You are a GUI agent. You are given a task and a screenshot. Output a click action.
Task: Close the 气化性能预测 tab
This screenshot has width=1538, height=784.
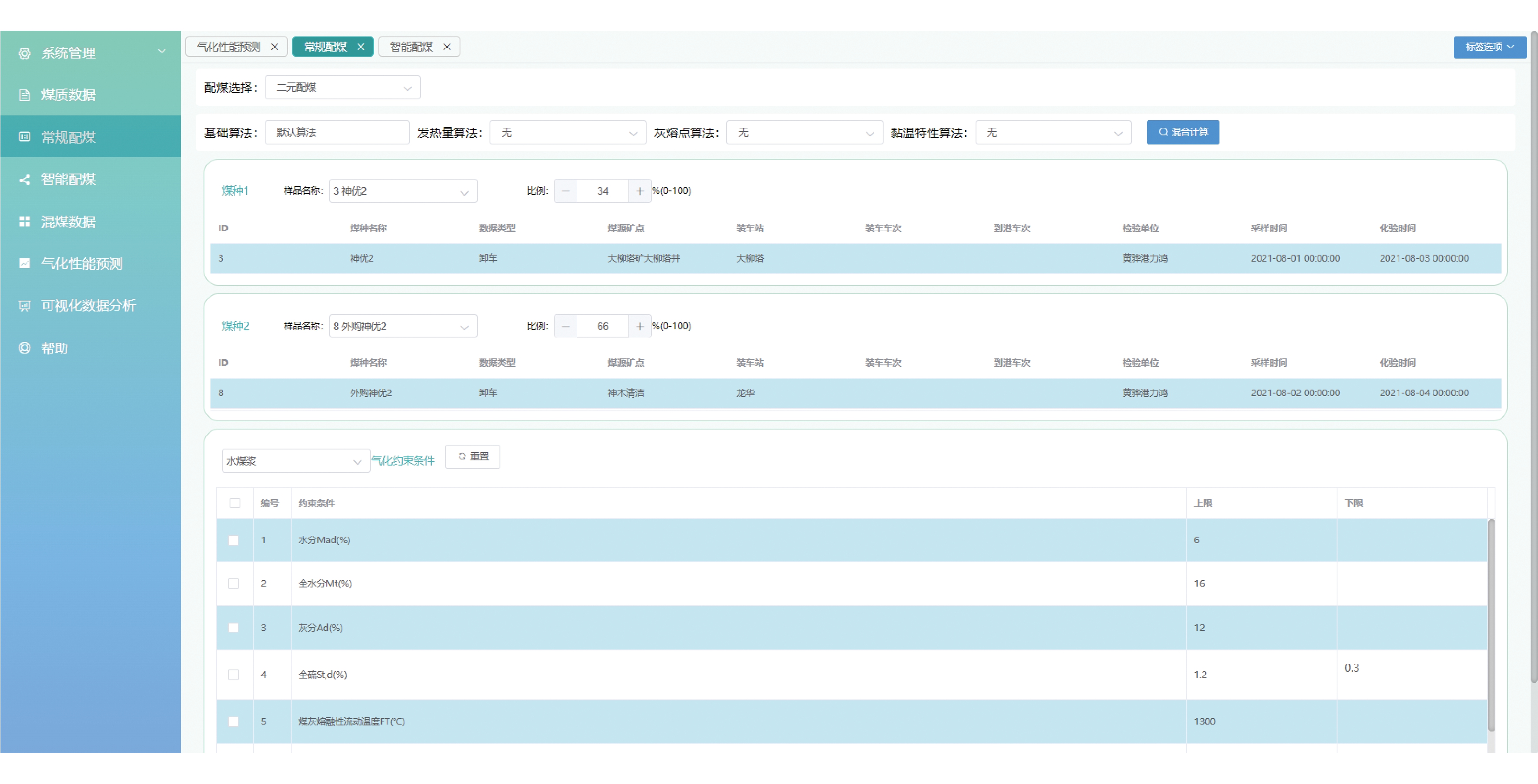coord(275,46)
